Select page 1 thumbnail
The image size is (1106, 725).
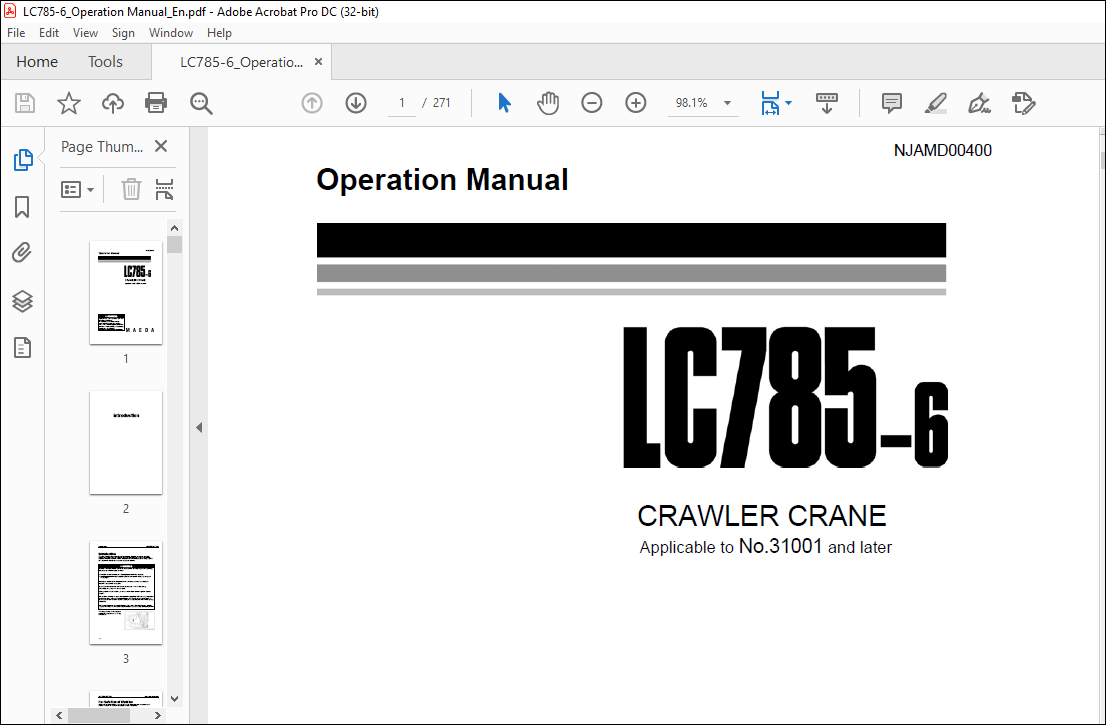click(126, 292)
